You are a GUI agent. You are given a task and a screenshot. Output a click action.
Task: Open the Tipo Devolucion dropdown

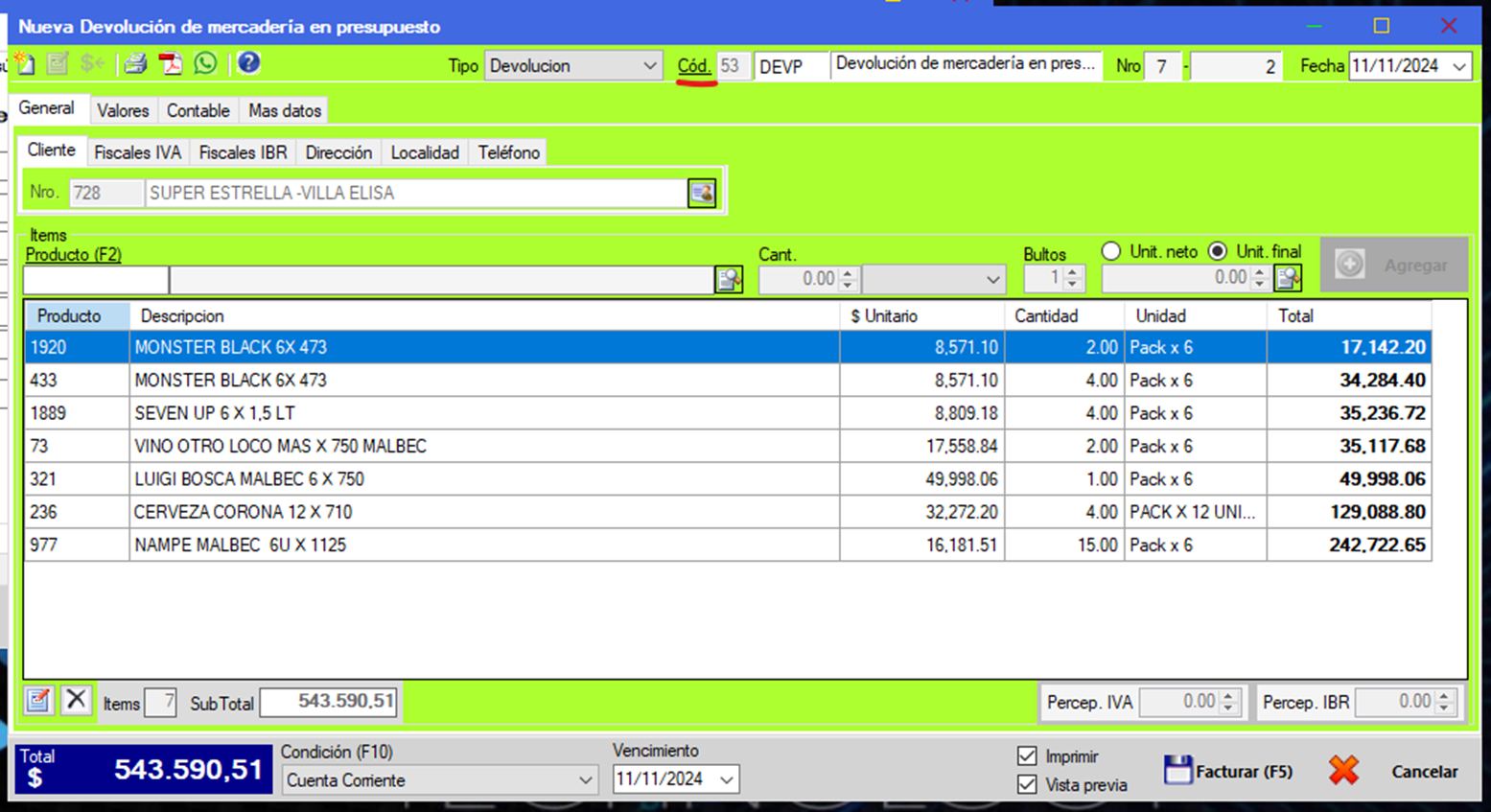649,66
